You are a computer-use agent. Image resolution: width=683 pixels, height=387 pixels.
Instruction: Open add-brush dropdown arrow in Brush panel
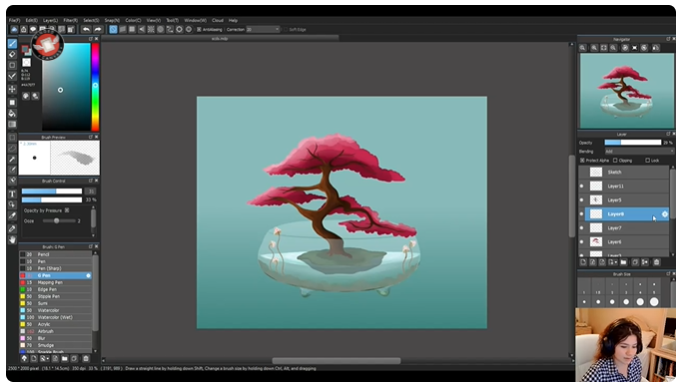[47, 359]
